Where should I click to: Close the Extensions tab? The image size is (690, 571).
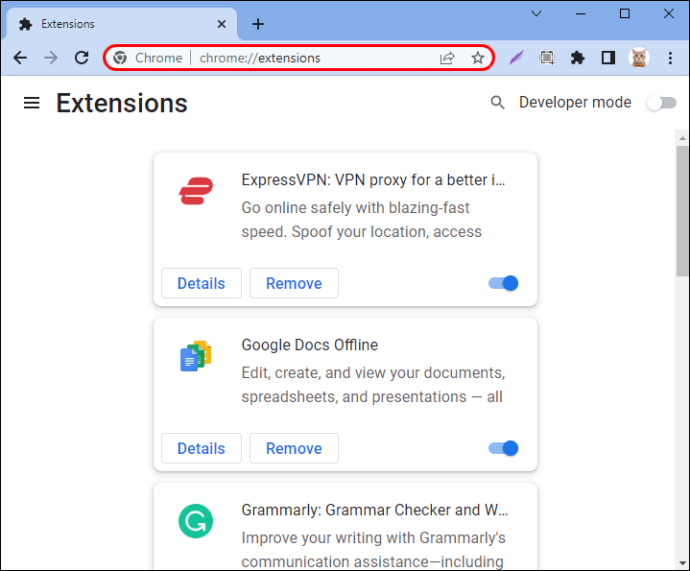222,24
